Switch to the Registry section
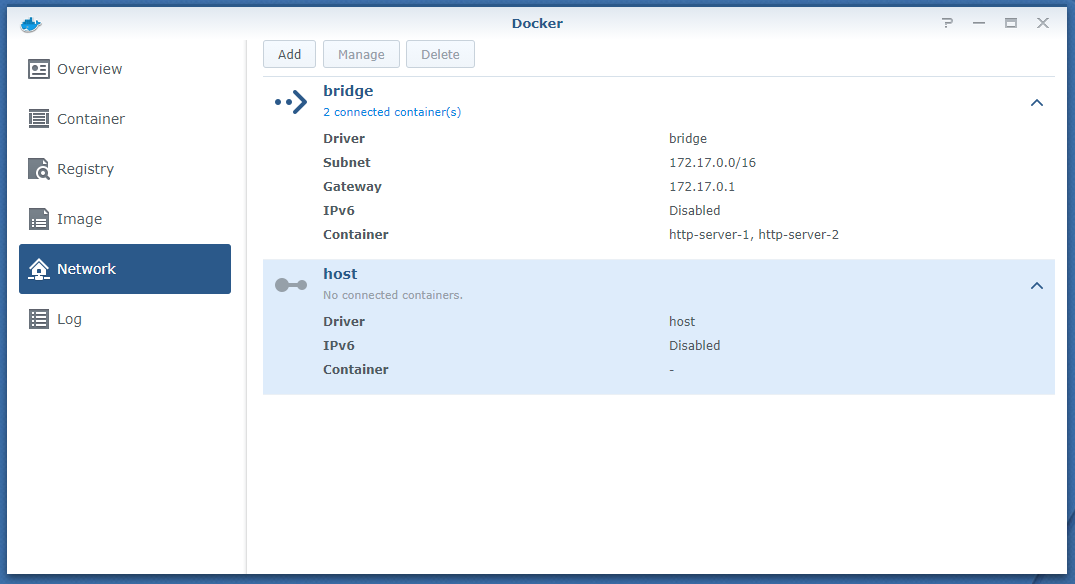The width and height of the screenshot is (1075, 584). point(125,169)
